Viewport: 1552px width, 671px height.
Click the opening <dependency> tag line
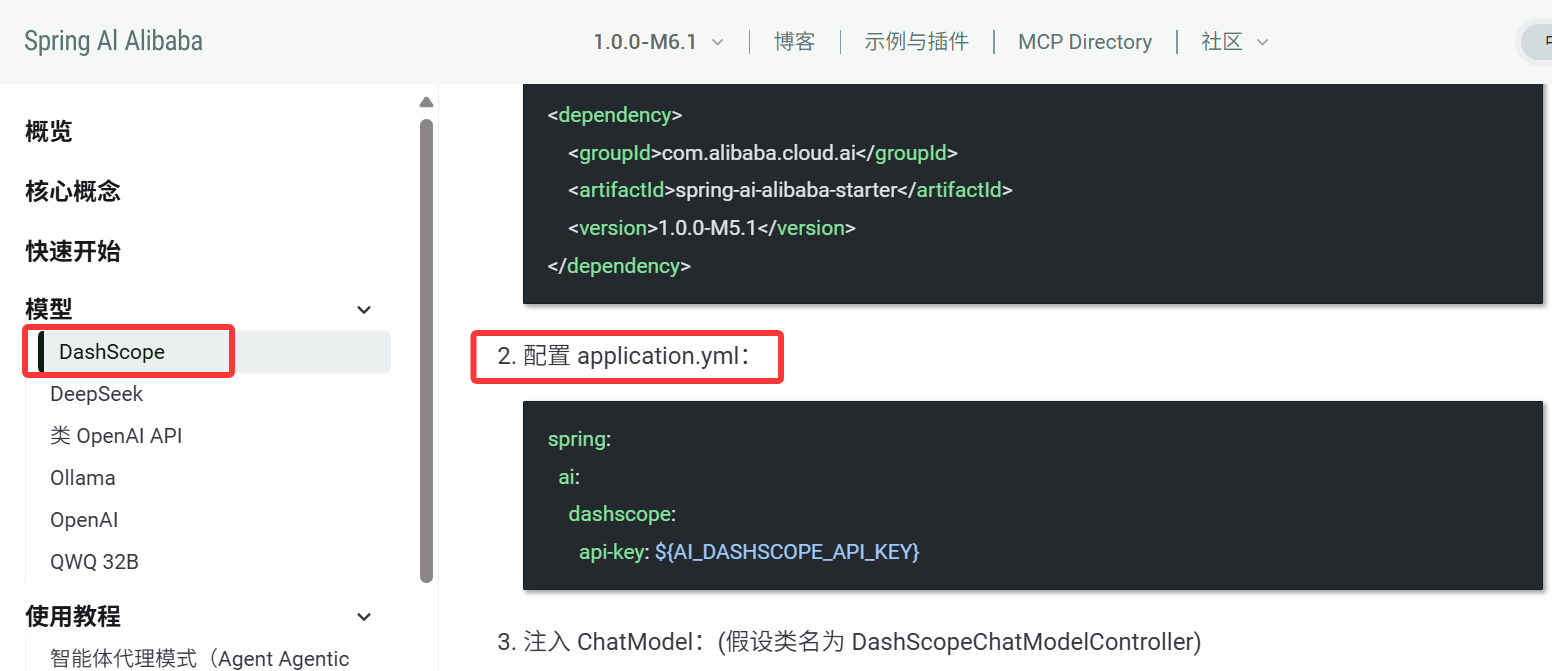pos(615,115)
